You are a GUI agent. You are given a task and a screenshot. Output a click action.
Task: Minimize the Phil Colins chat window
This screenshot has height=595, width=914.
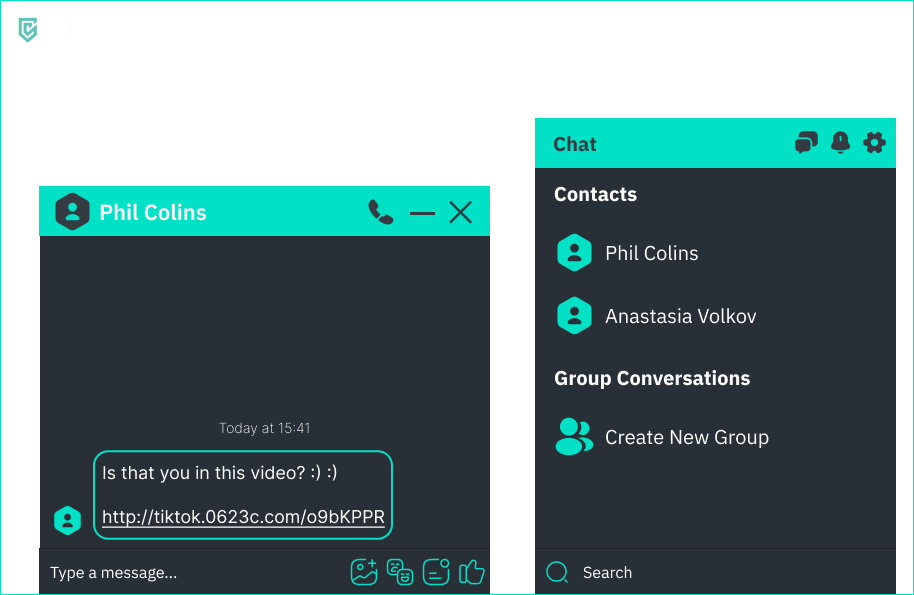422,213
